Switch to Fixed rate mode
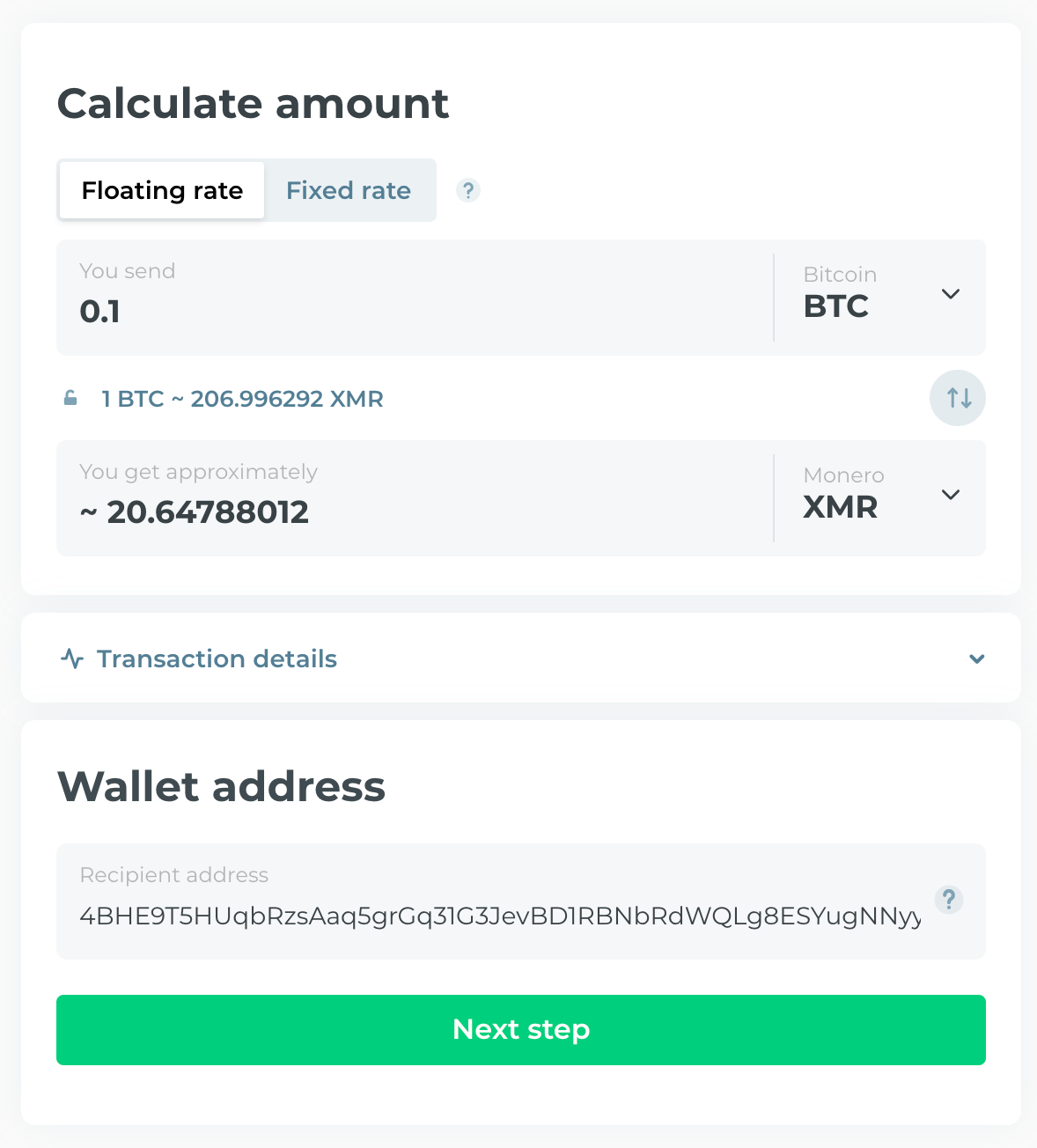Viewport: 1037px width, 1148px height. coord(349,190)
